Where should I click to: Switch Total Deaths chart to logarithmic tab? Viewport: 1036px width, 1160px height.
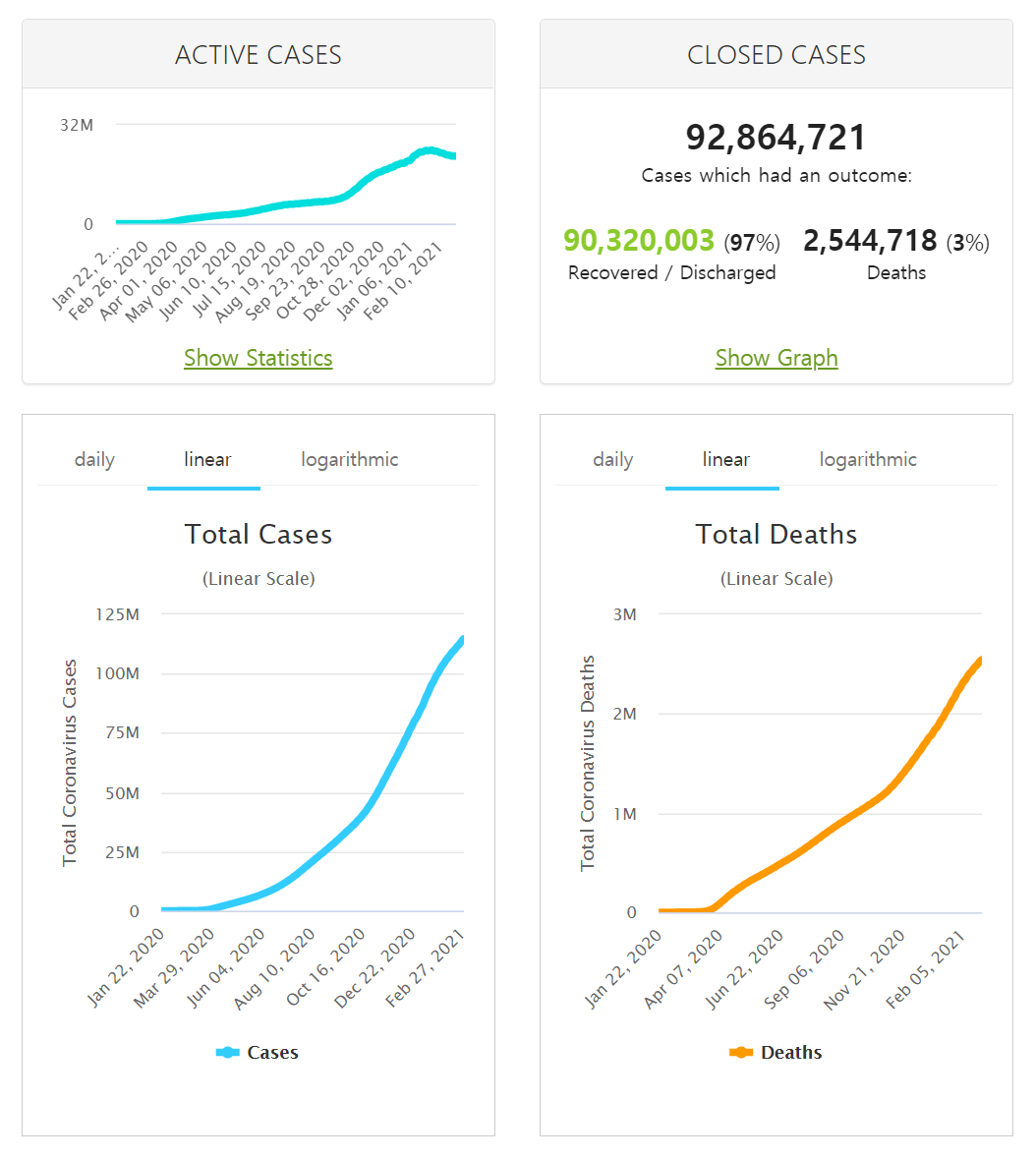point(867,459)
